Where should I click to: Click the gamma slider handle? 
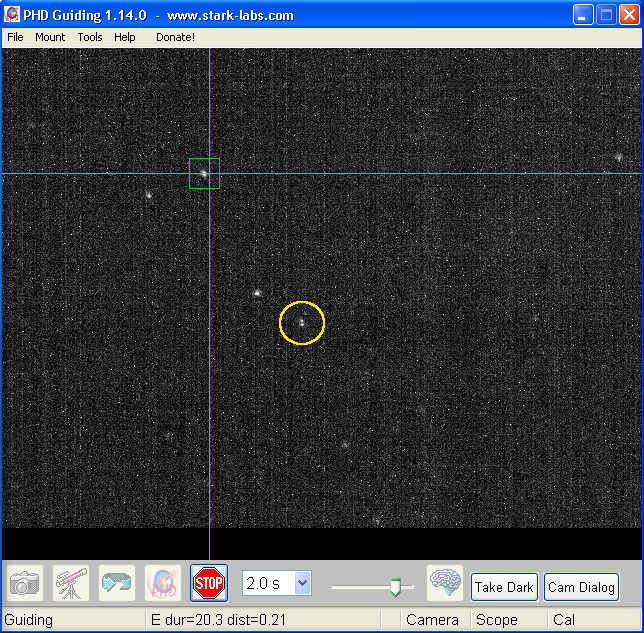point(395,587)
